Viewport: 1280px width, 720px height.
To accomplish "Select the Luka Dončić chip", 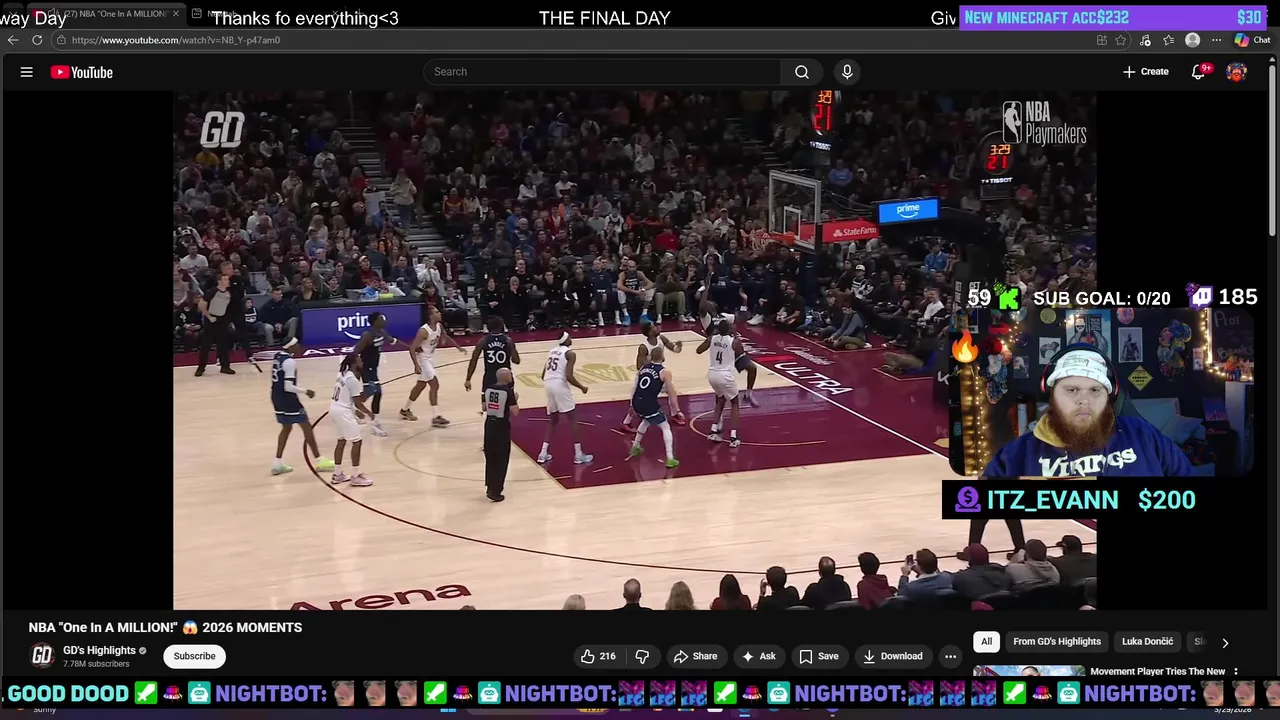I will tap(1148, 642).
